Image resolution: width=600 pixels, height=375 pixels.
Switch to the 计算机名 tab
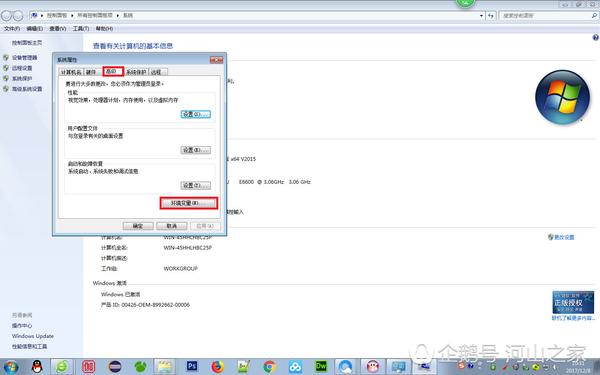tap(71, 72)
